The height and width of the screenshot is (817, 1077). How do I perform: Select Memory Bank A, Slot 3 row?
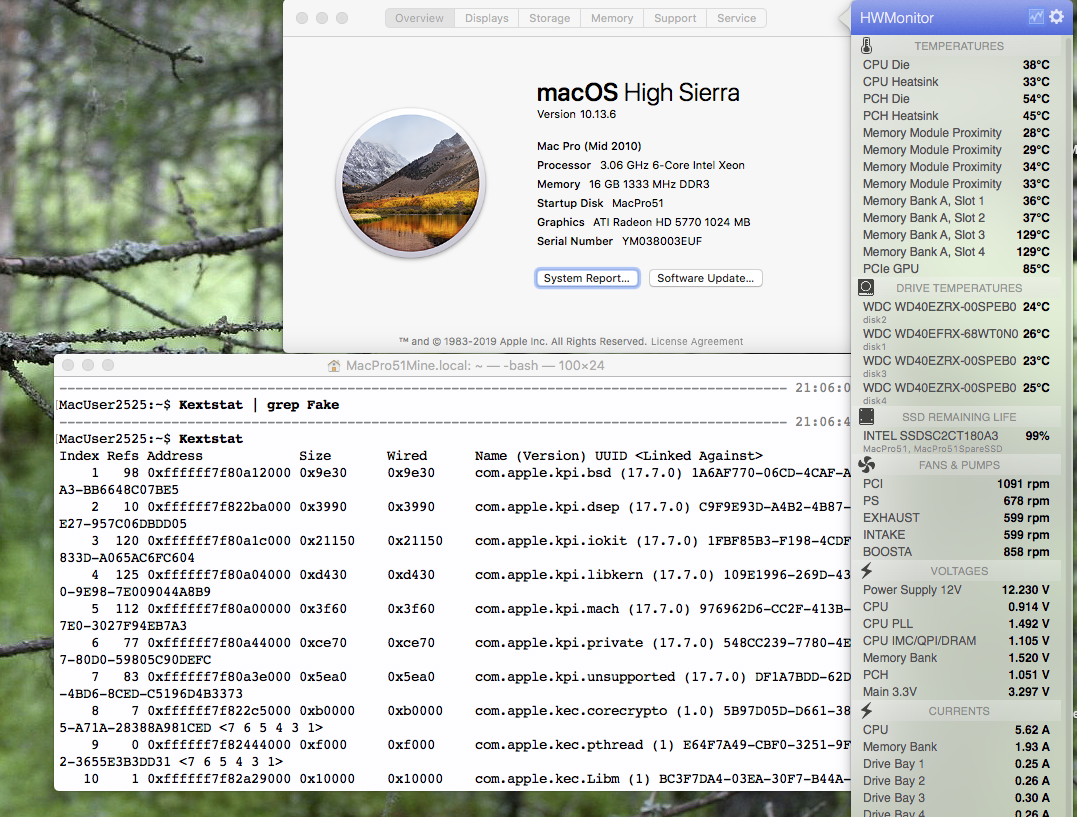pyautogui.click(x=956, y=235)
